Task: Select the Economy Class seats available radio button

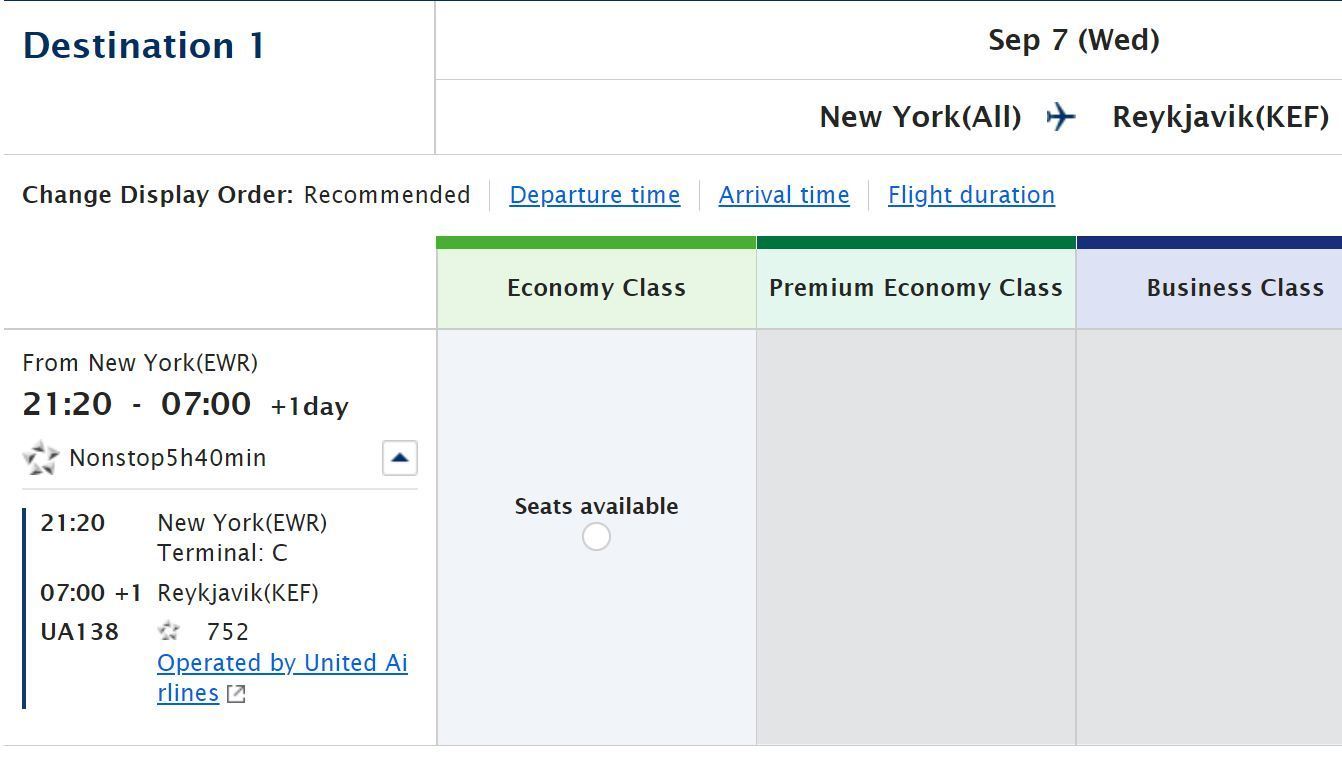Action: coord(596,537)
